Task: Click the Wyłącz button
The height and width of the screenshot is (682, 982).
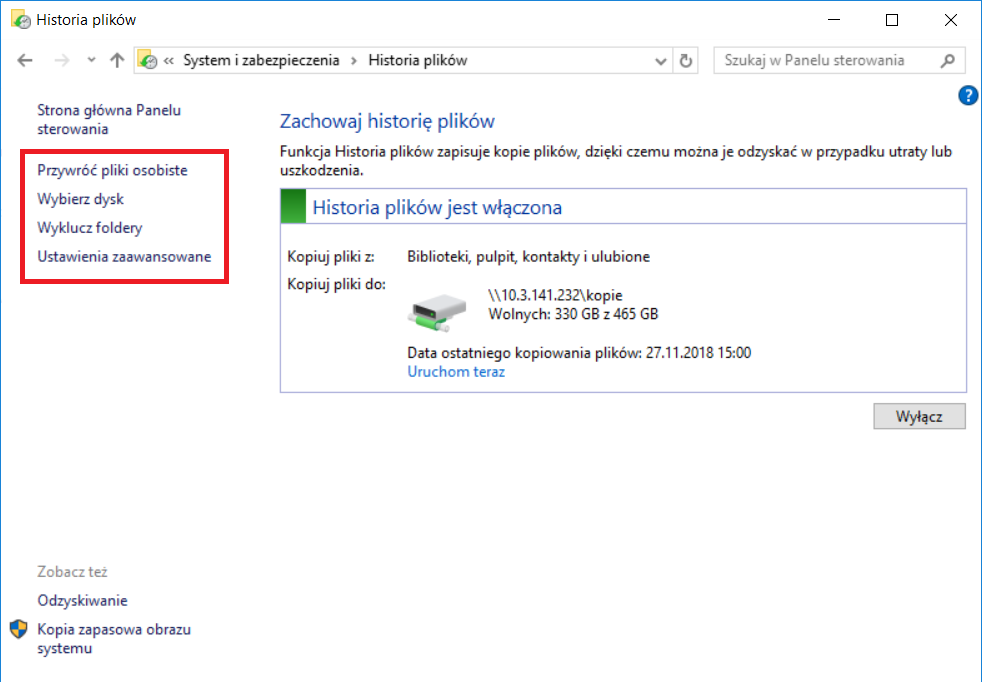Action: click(919, 417)
